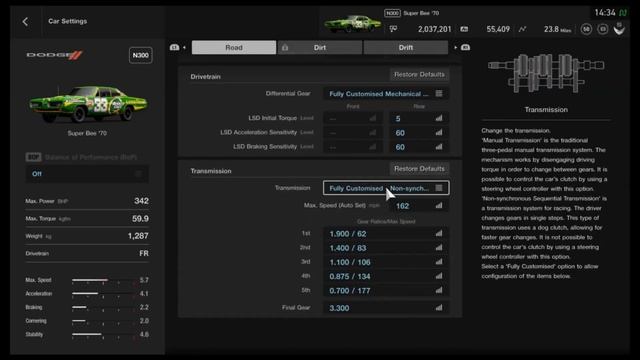
Task: Edit 2nd gear ratio 1.400 / 83
Action: click(386, 248)
